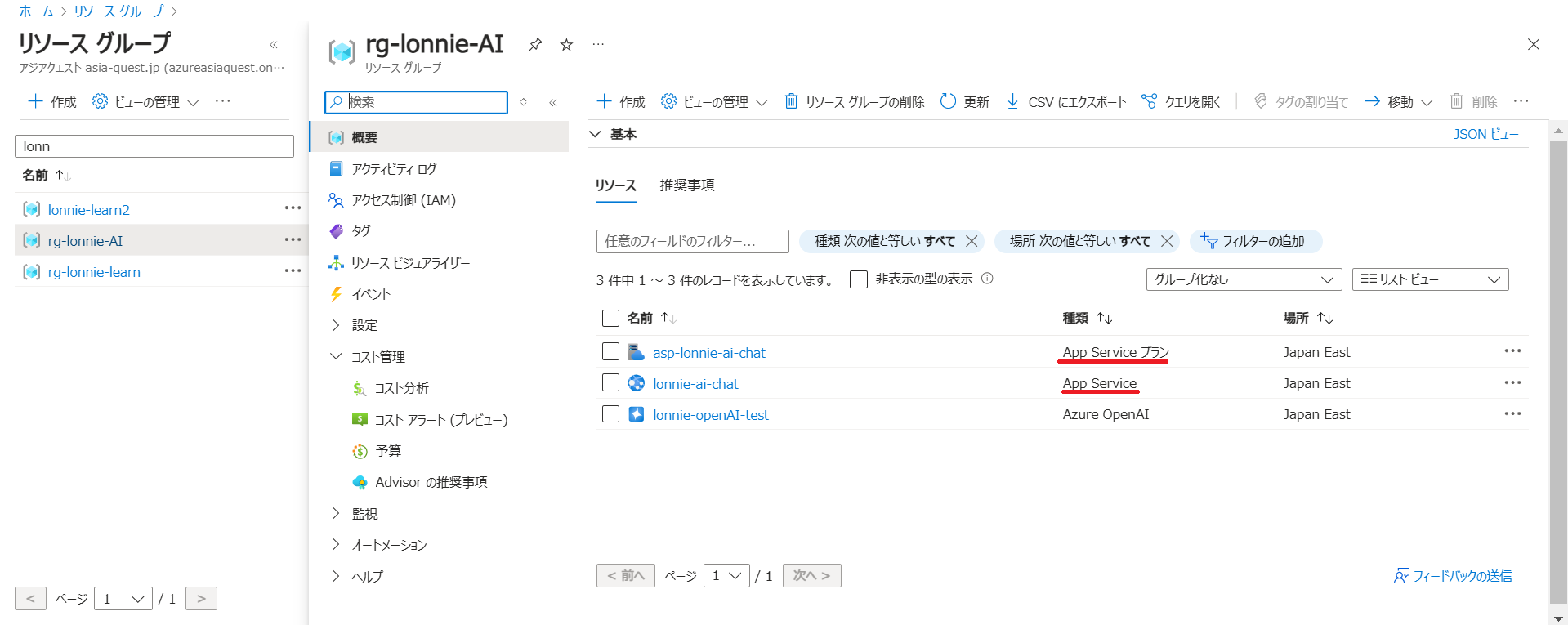1568x625 pixels.
Task: Open the イベント menu item
Action: tap(371, 294)
